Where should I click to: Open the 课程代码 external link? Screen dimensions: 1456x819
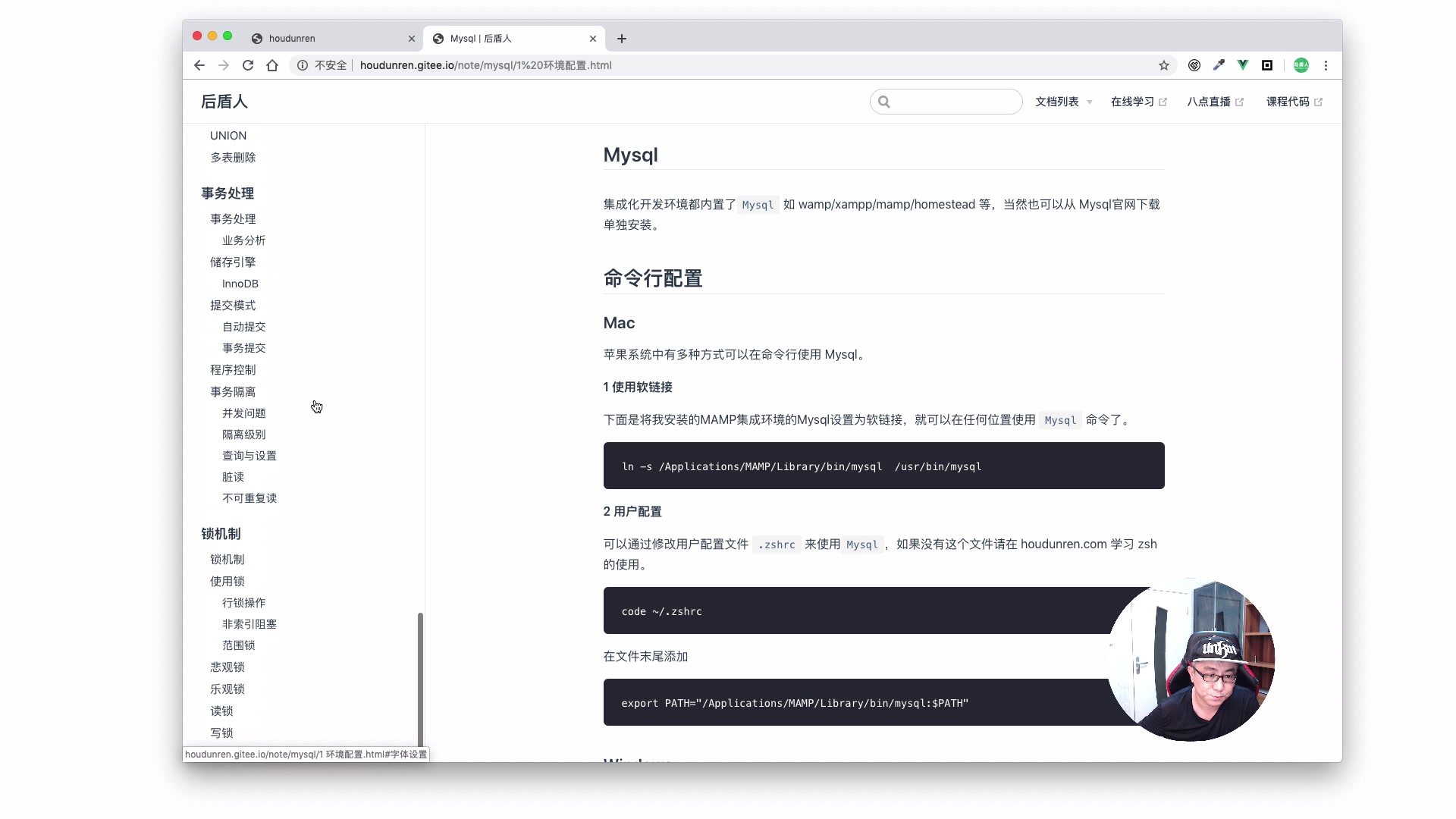1294,102
